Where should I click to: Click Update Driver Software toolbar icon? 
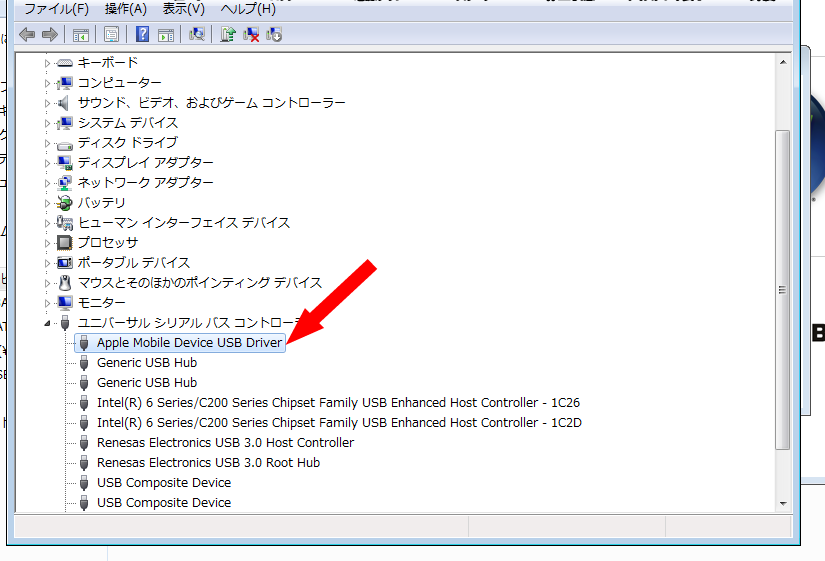click(228, 35)
